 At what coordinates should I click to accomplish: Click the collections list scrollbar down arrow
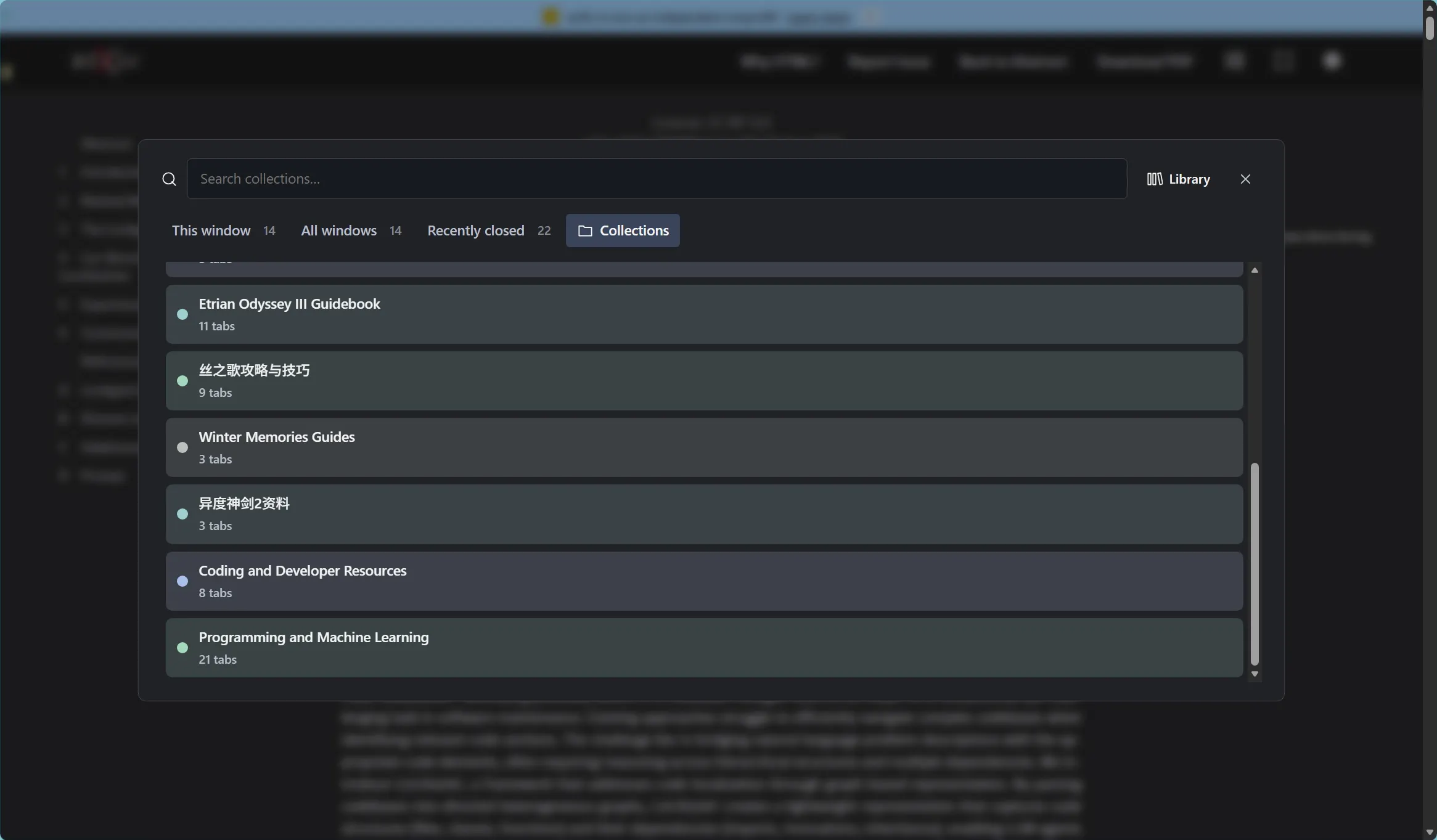coord(1255,674)
